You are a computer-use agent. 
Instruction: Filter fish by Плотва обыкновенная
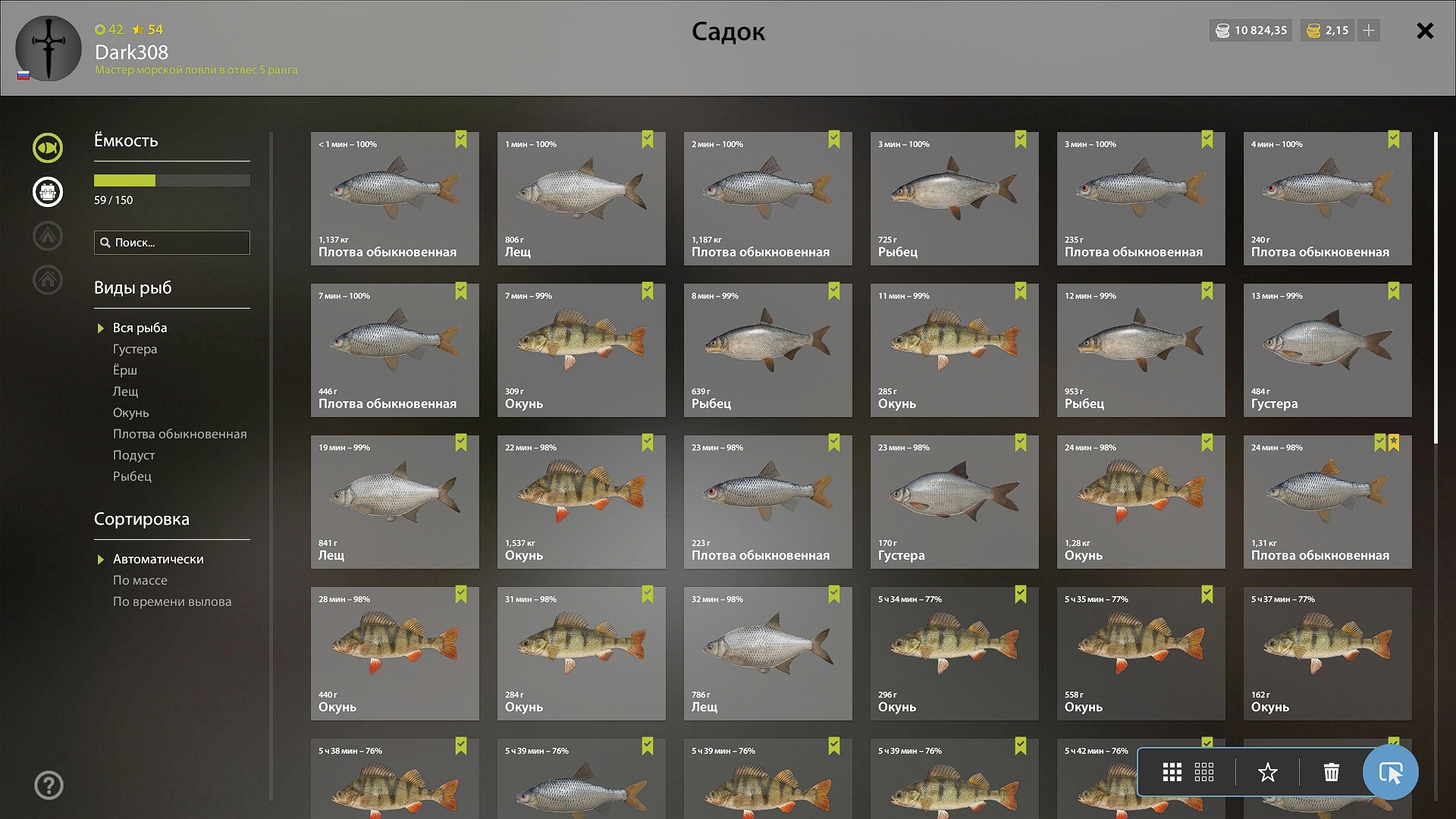tap(180, 435)
